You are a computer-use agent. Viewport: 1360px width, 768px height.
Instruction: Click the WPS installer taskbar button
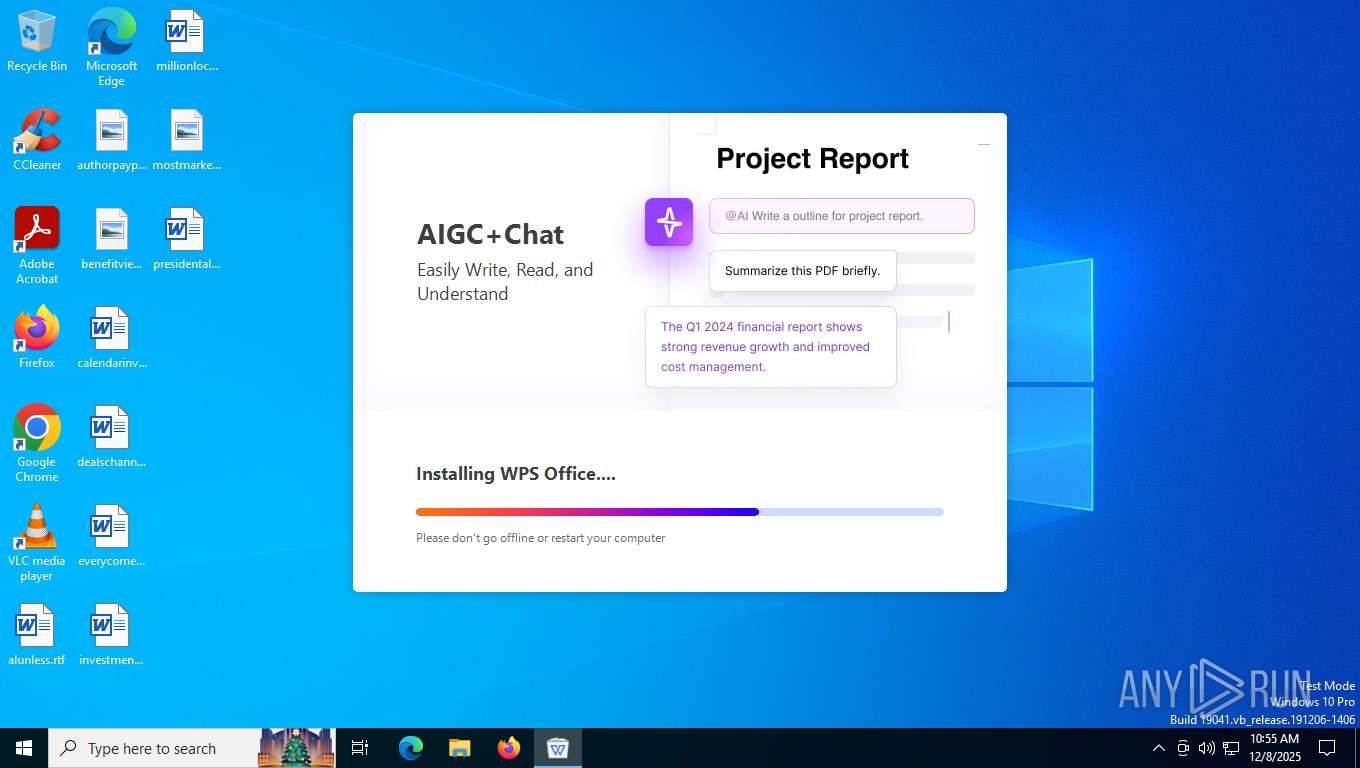coord(558,748)
